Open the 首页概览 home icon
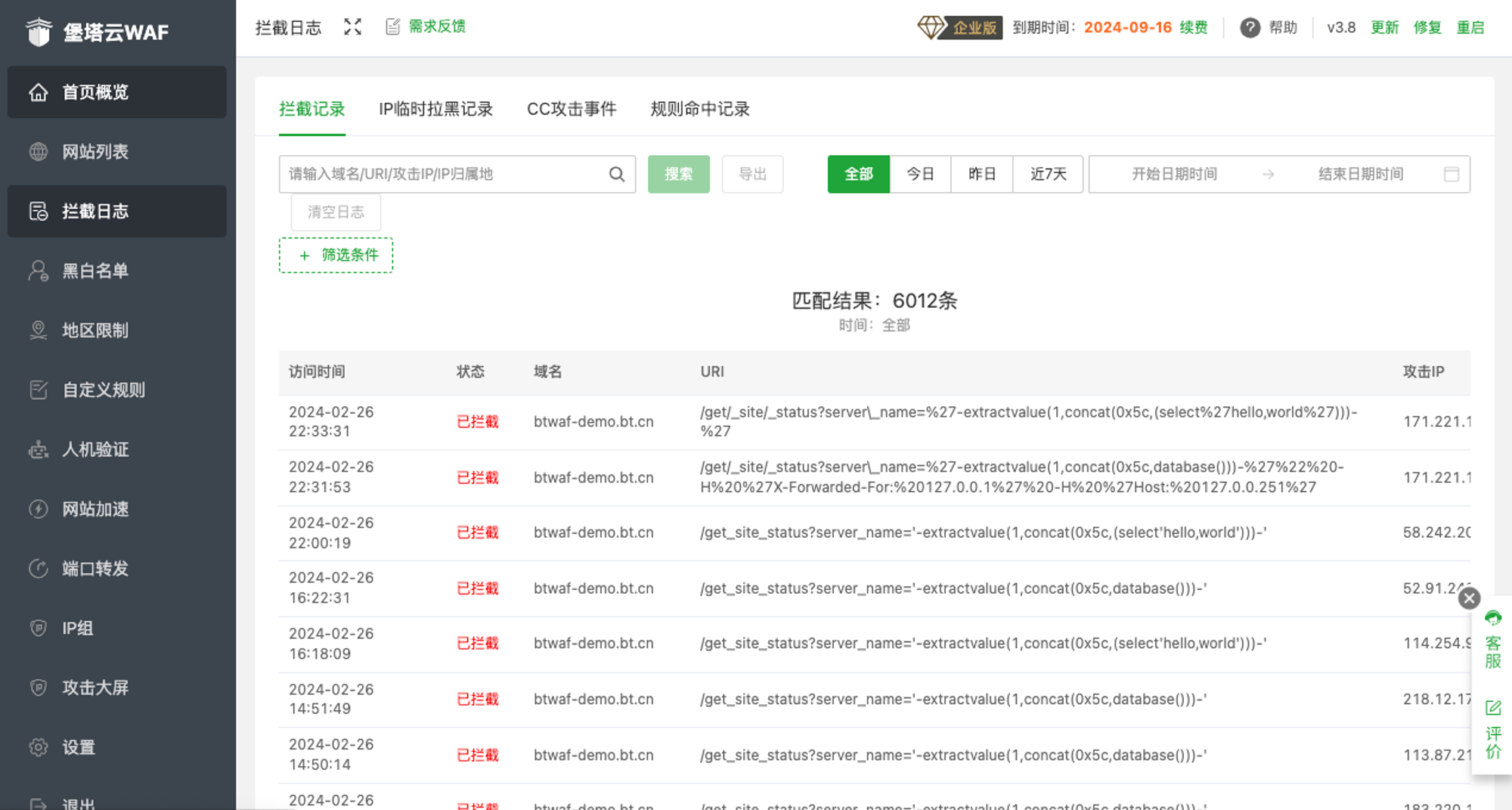 (38, 92)
